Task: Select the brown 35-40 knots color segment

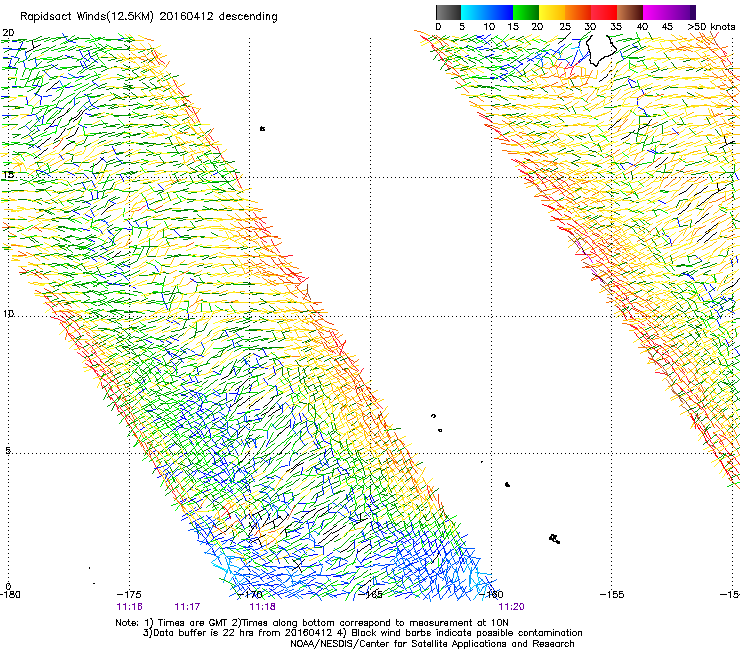Action: [x=630, y=12]
